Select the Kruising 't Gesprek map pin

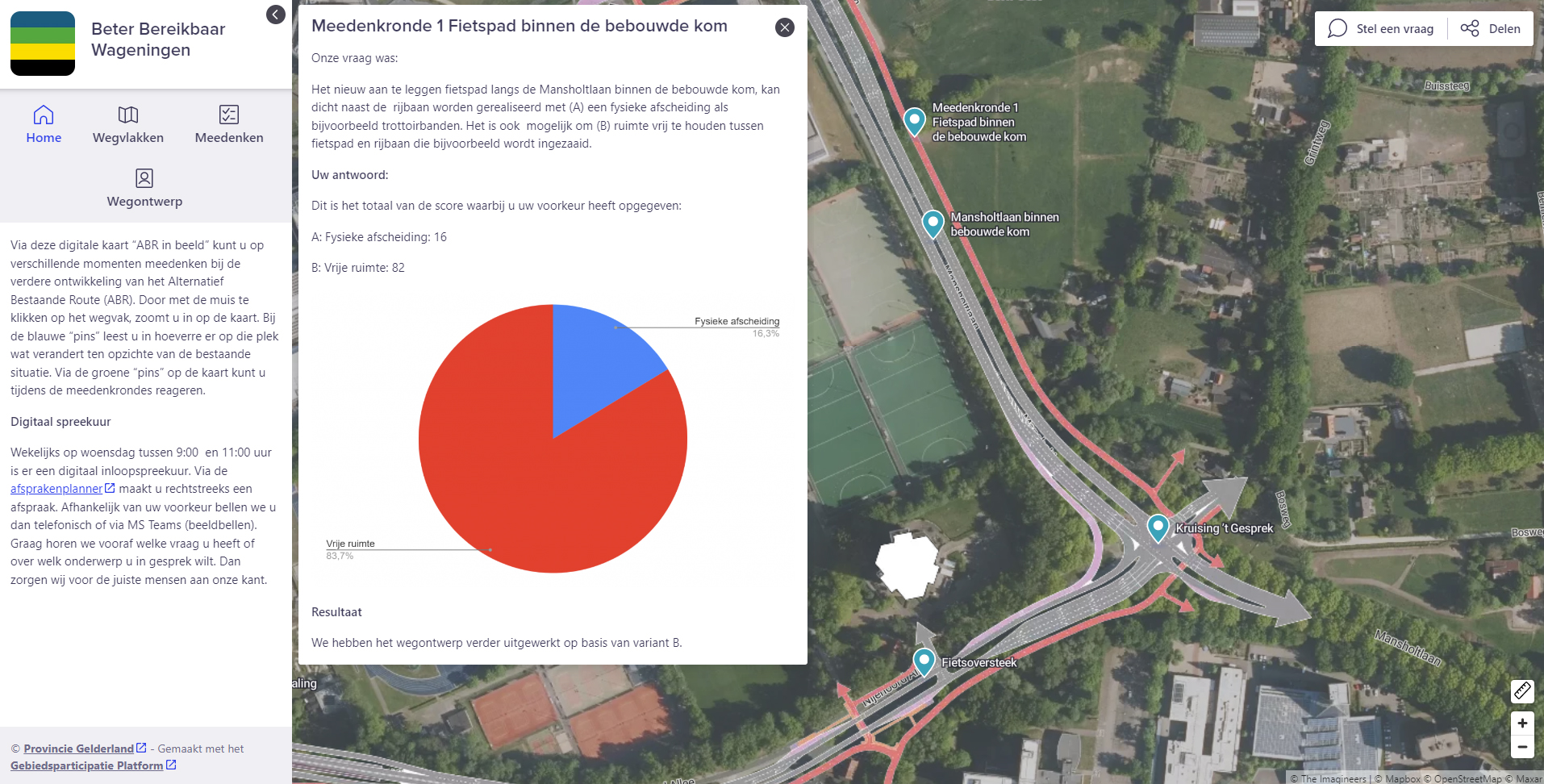click(1158, 528)
